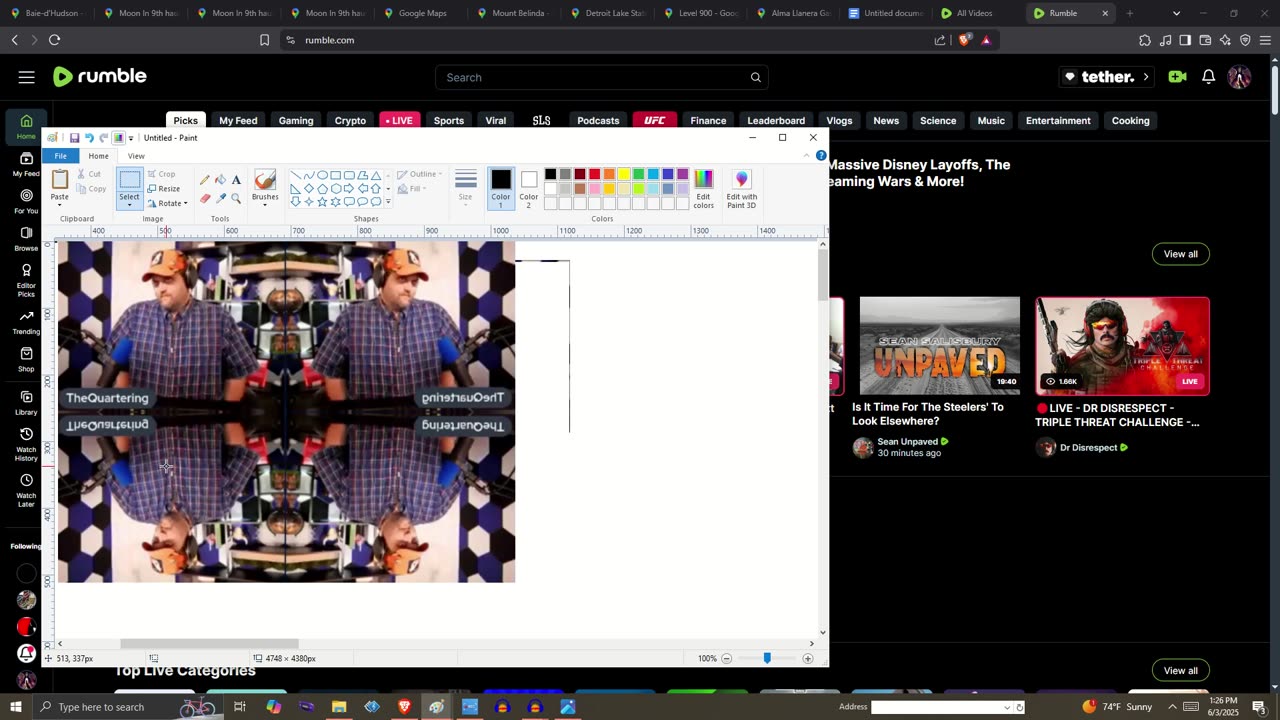Open Rumble notifications bell
The width and height of the screenshot is (1280, 720).
[x=1208, y=77]
